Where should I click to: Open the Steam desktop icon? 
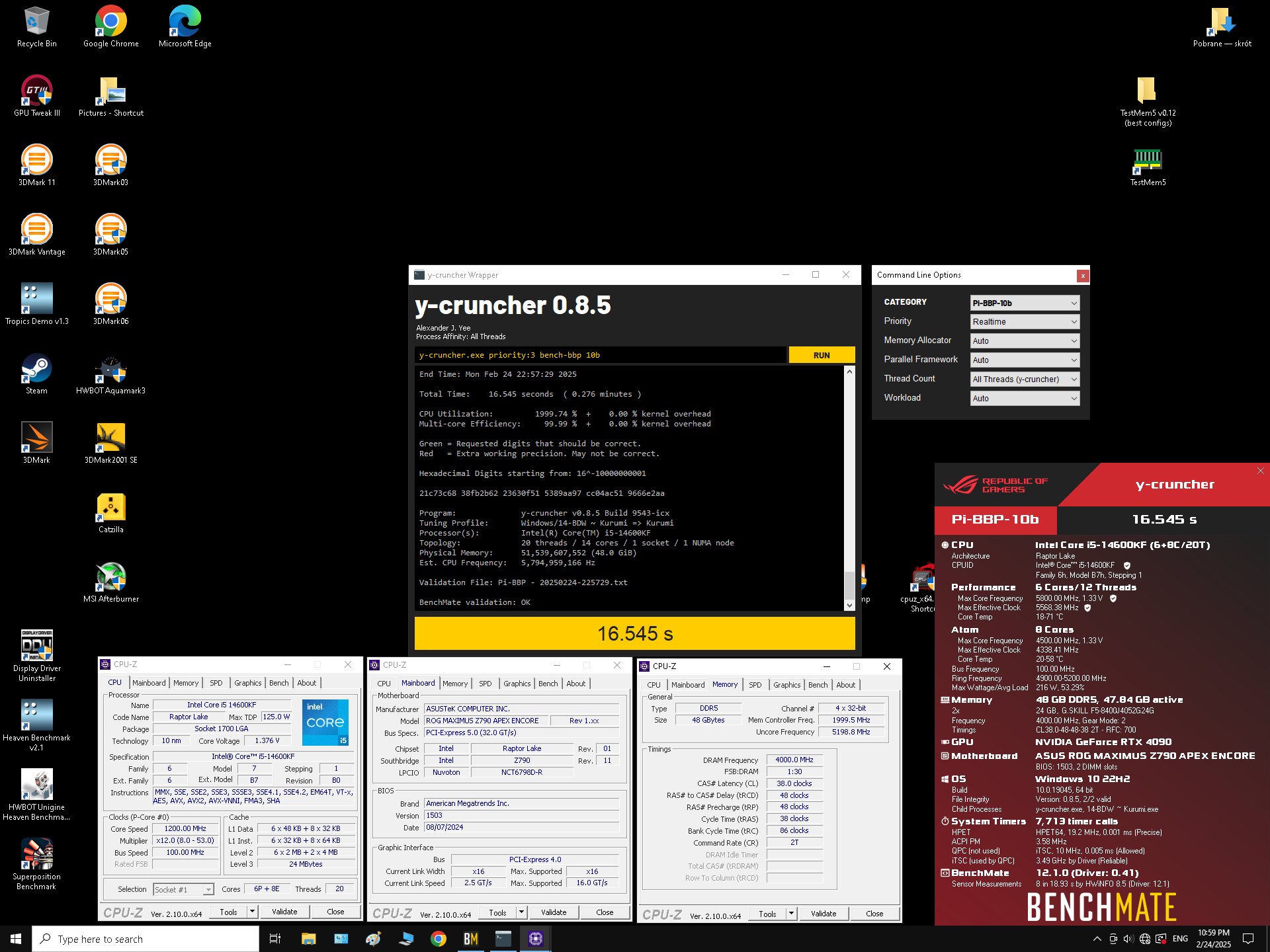(36, 375)
